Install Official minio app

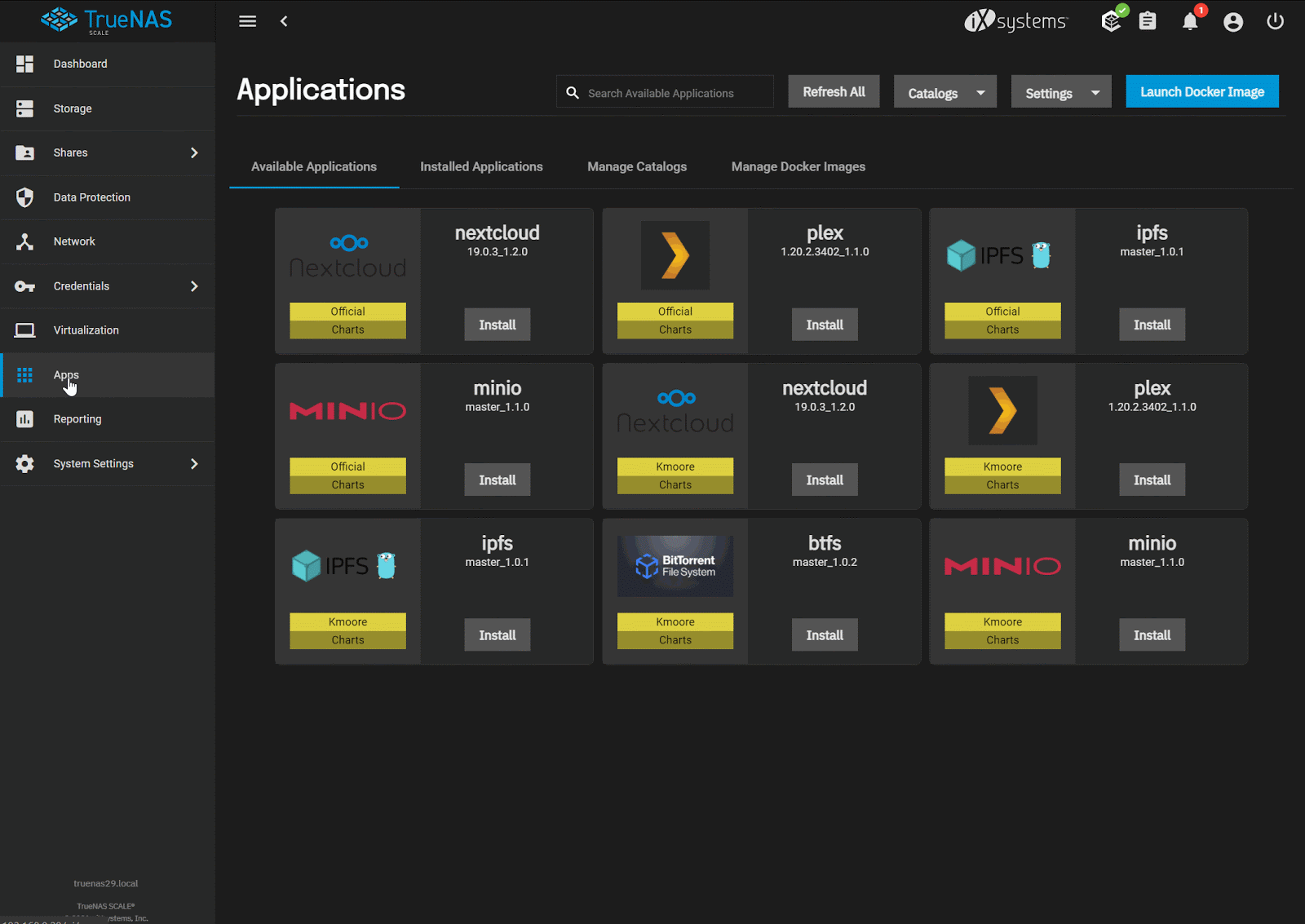point(498,480)
